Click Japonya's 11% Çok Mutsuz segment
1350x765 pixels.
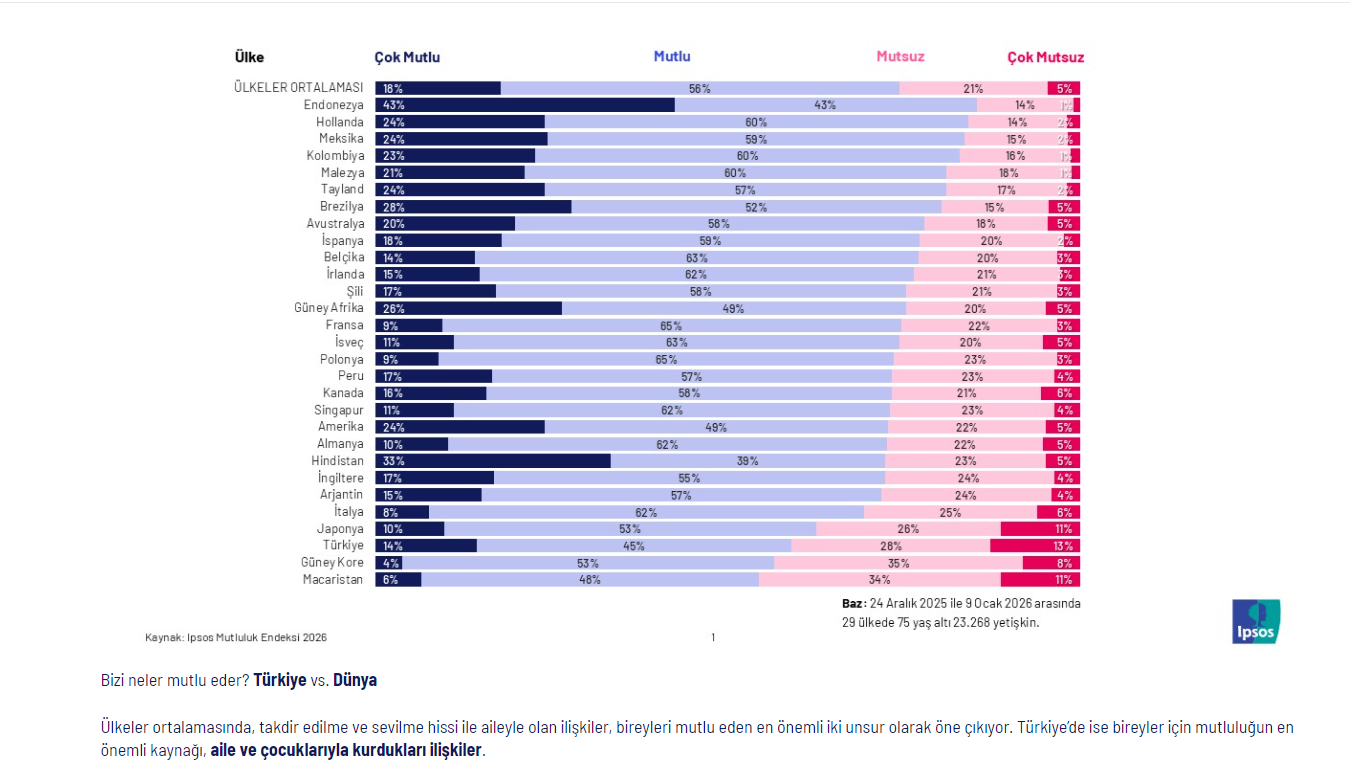tap(1040, 529)
